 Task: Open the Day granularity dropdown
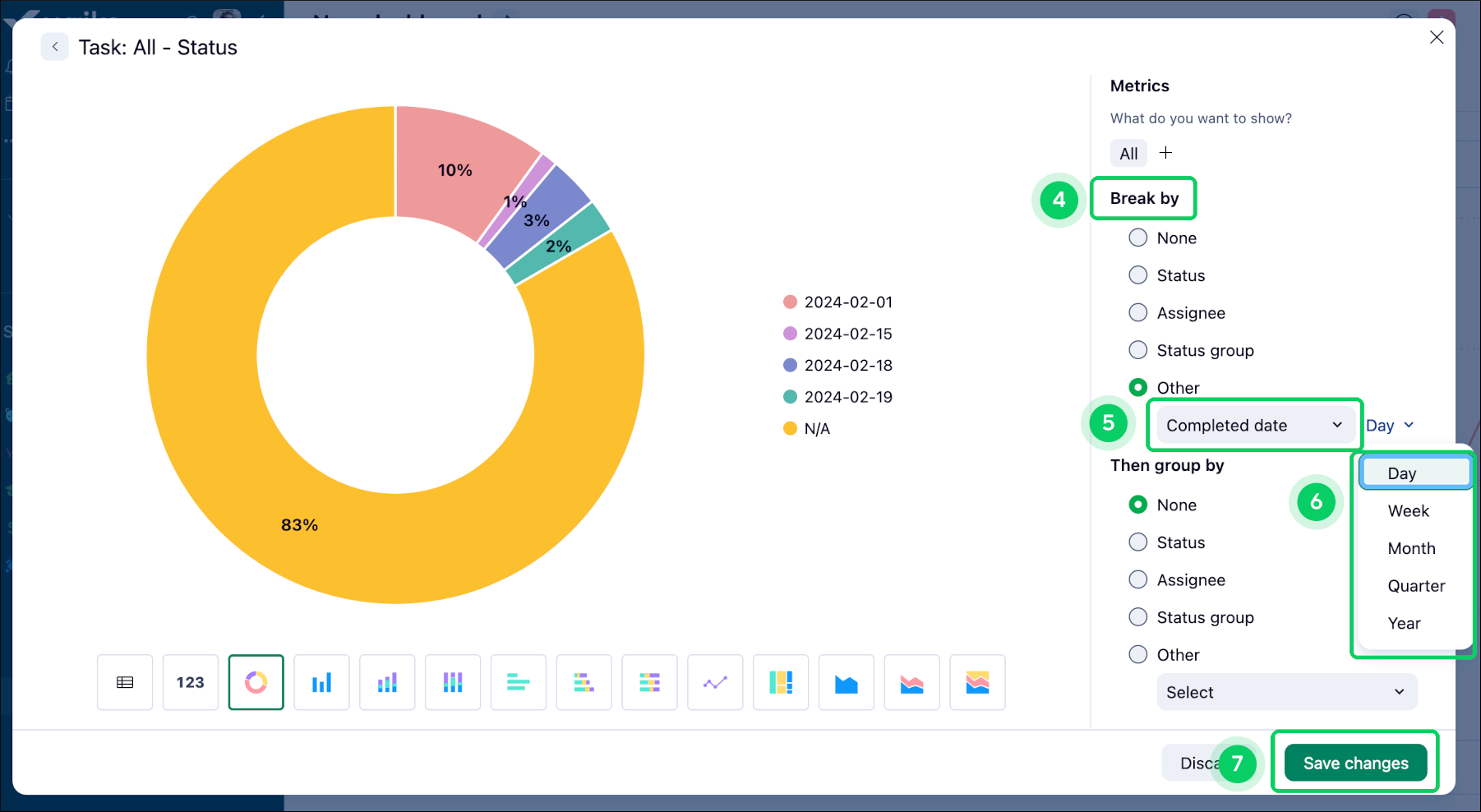(1390, 425)
